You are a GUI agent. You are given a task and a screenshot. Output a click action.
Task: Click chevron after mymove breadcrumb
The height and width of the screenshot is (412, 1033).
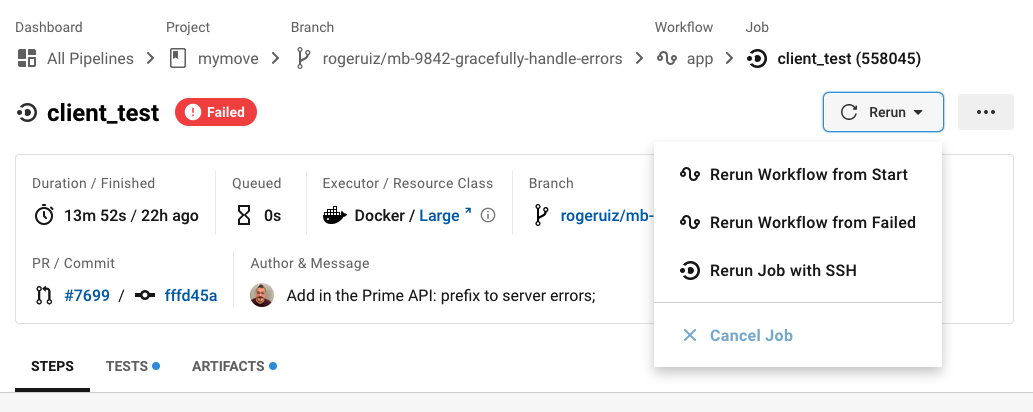pyautogui.click(x=275, y=59)
